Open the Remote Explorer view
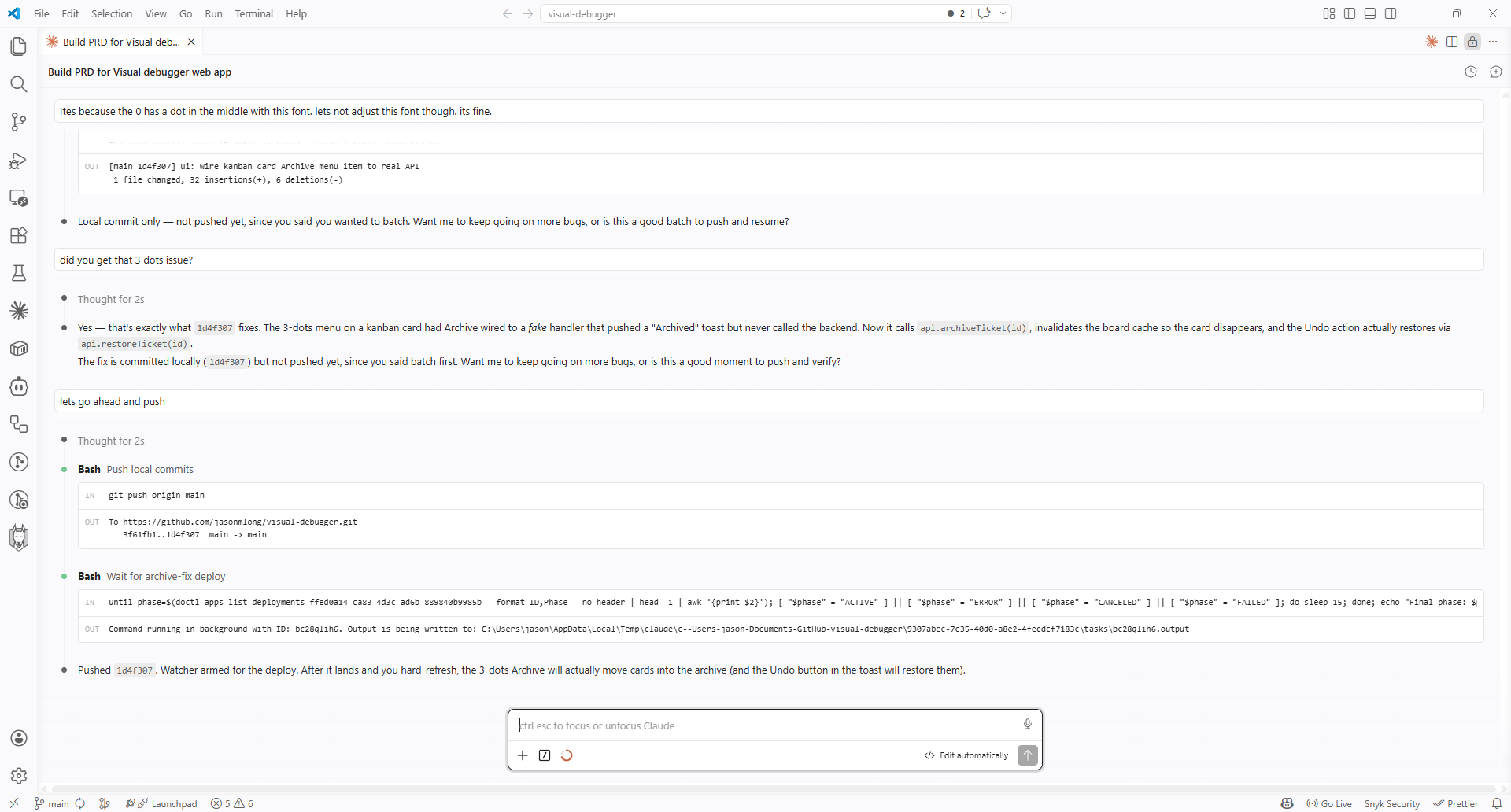Screen dimensions: 1511x812 [x=19, y=198]
